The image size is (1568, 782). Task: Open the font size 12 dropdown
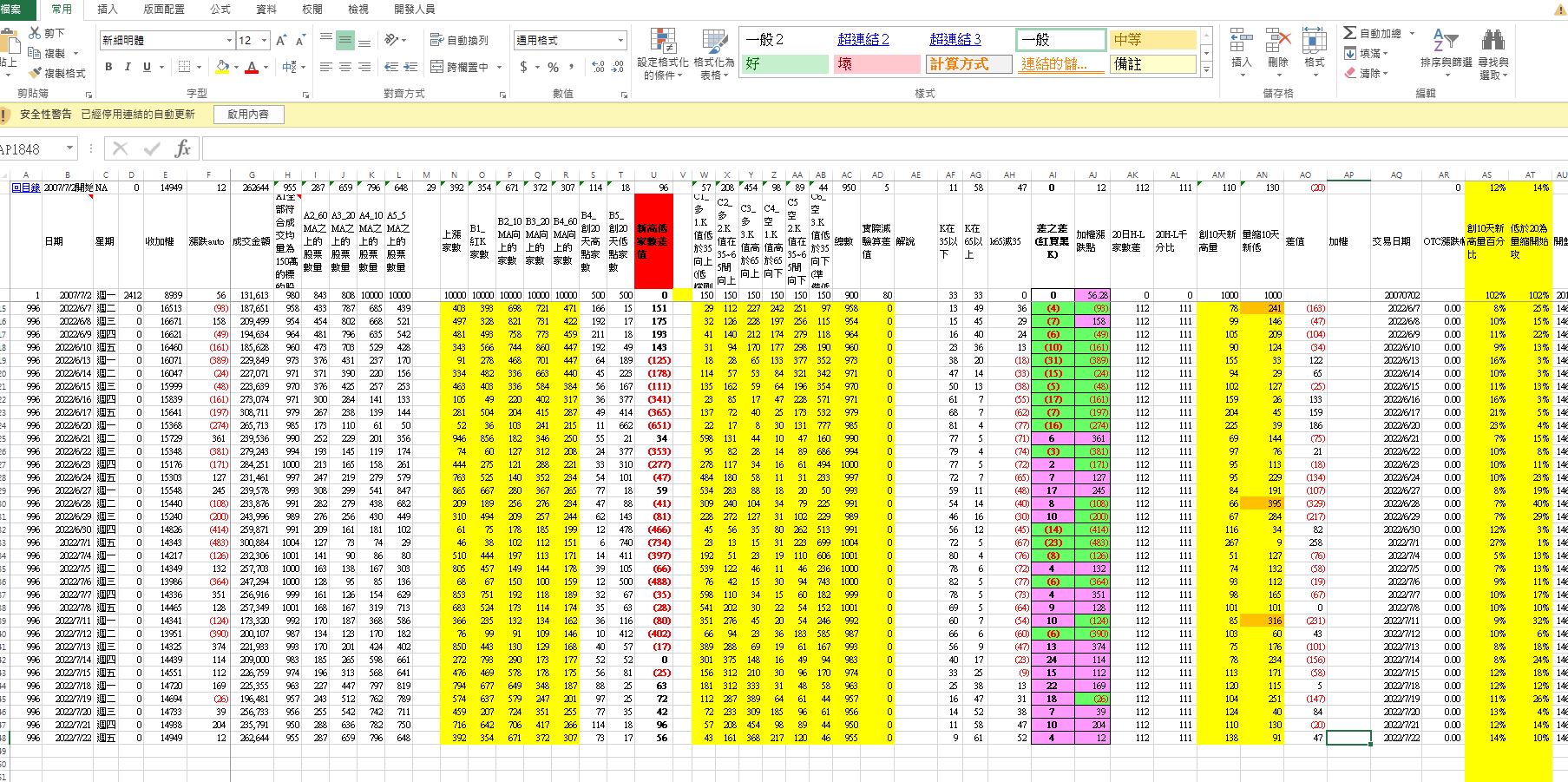(x=264, y=41)
